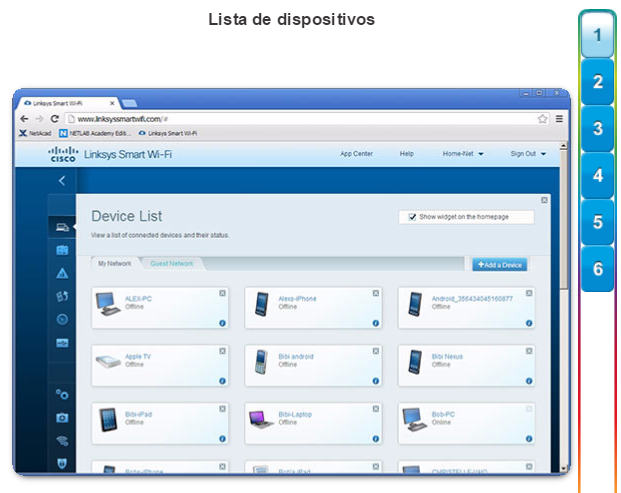Open a new browser tab
Viewport: 621px width, 493px height.
click(x=130, y=103)
